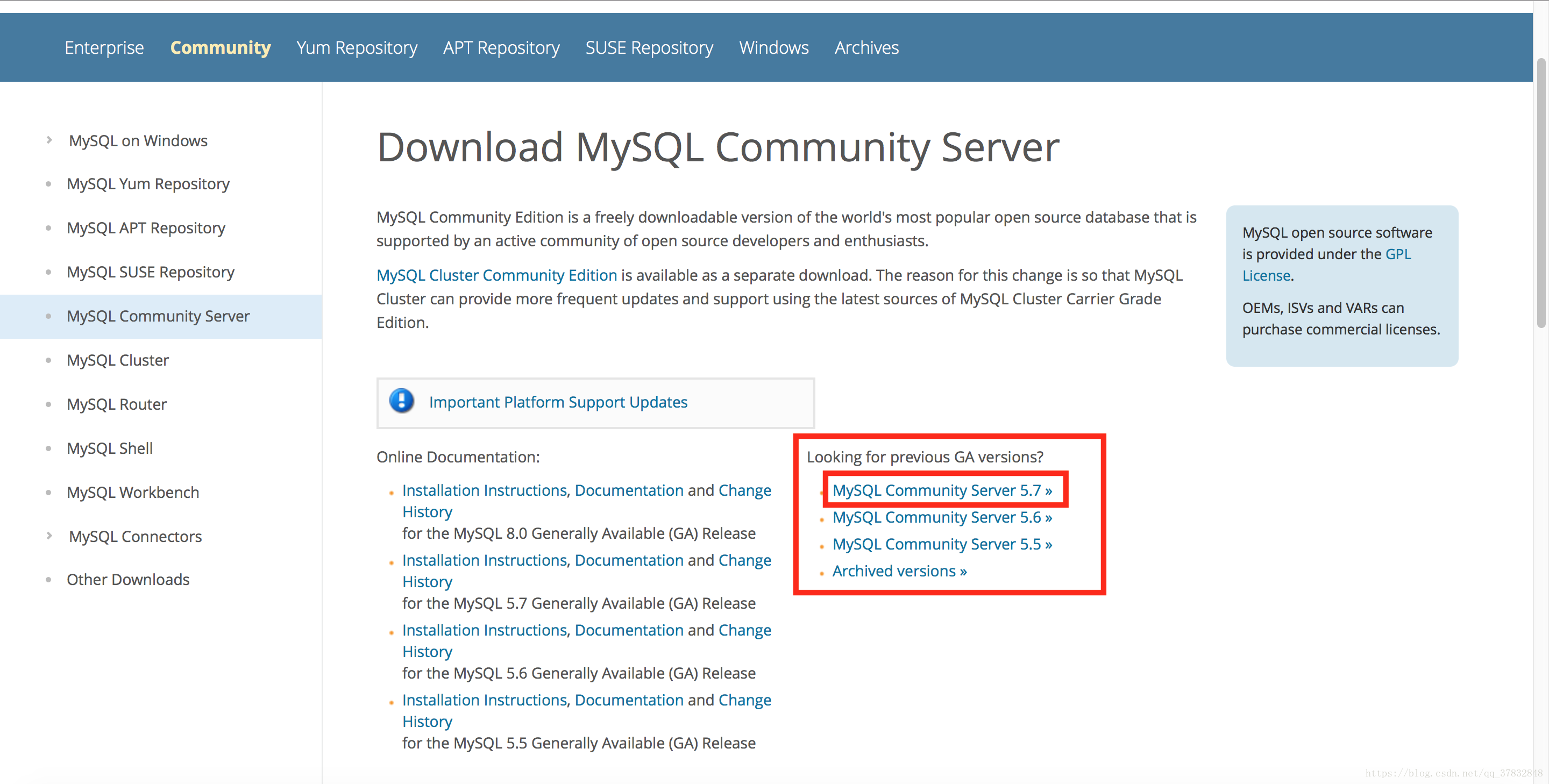Open MySQL Cluster in sidebar
The image size is (1549, 784).
coord(118,360)
